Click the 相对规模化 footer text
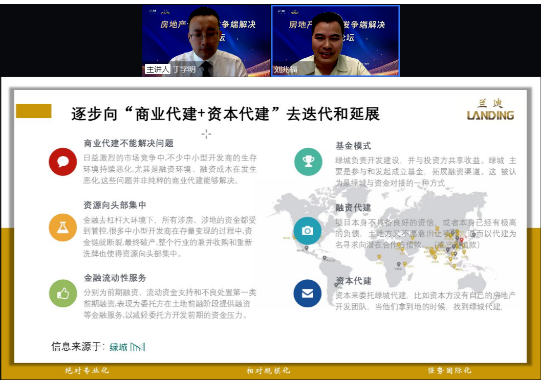The image size is (545, 380). [x=268, y=371]
